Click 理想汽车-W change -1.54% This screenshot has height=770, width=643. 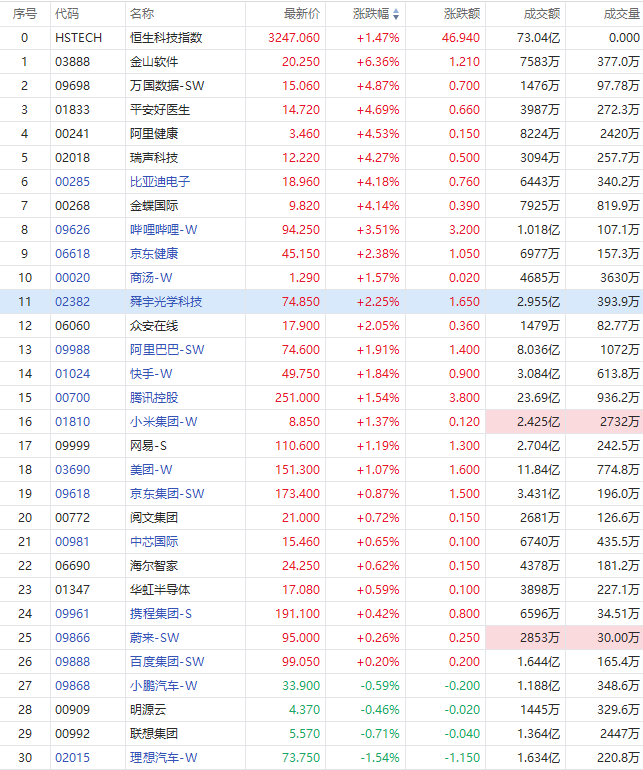point(380,758)
